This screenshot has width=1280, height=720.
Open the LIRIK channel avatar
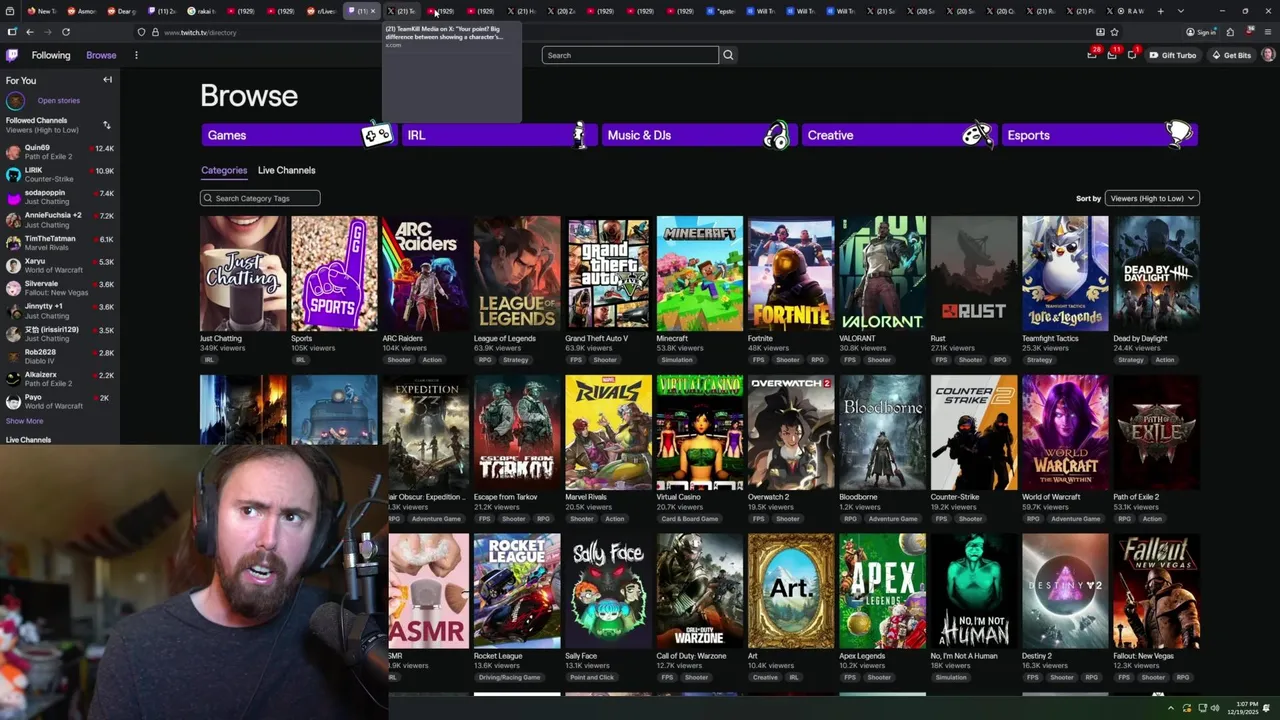(13, 175)
